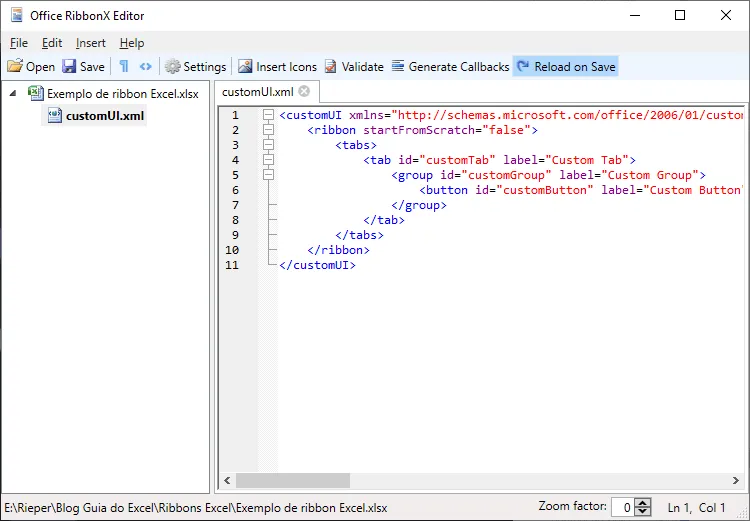Viewport: 750px width, 521px height.
Task: Click the Insert Icons toolbar button
Action: click(277, 67)
